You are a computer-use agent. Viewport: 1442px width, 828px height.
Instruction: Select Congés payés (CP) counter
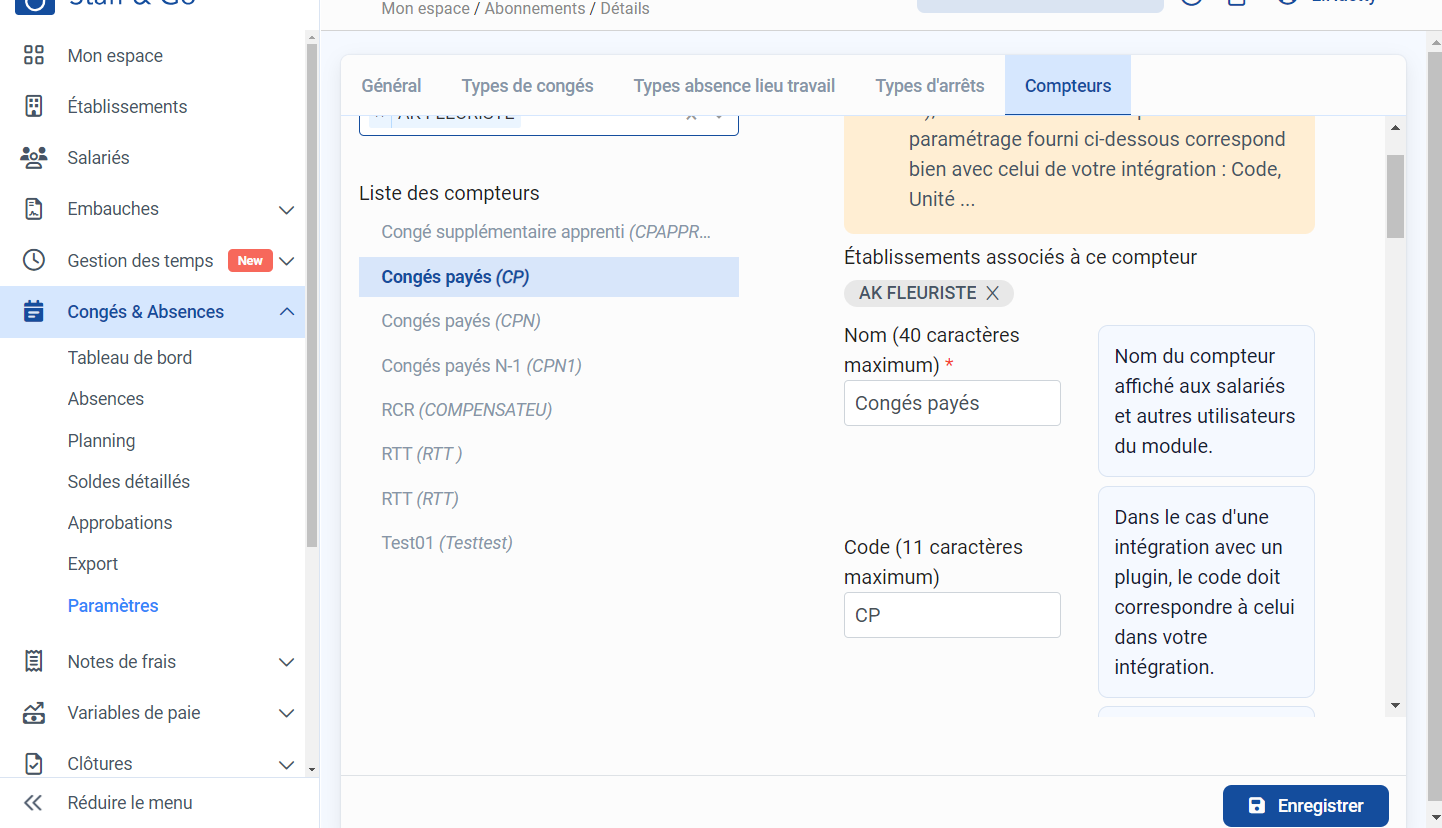(x=549, y=277)
